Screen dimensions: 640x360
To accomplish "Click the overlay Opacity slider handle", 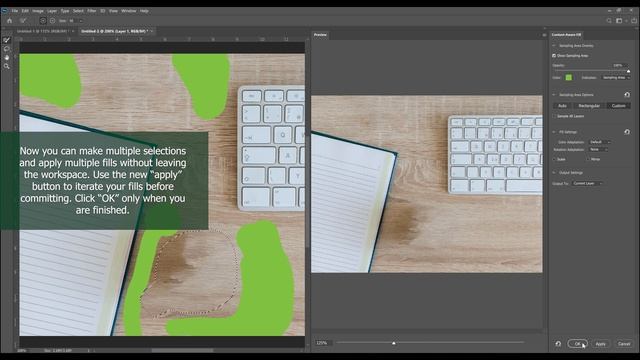I will point(628,71).
